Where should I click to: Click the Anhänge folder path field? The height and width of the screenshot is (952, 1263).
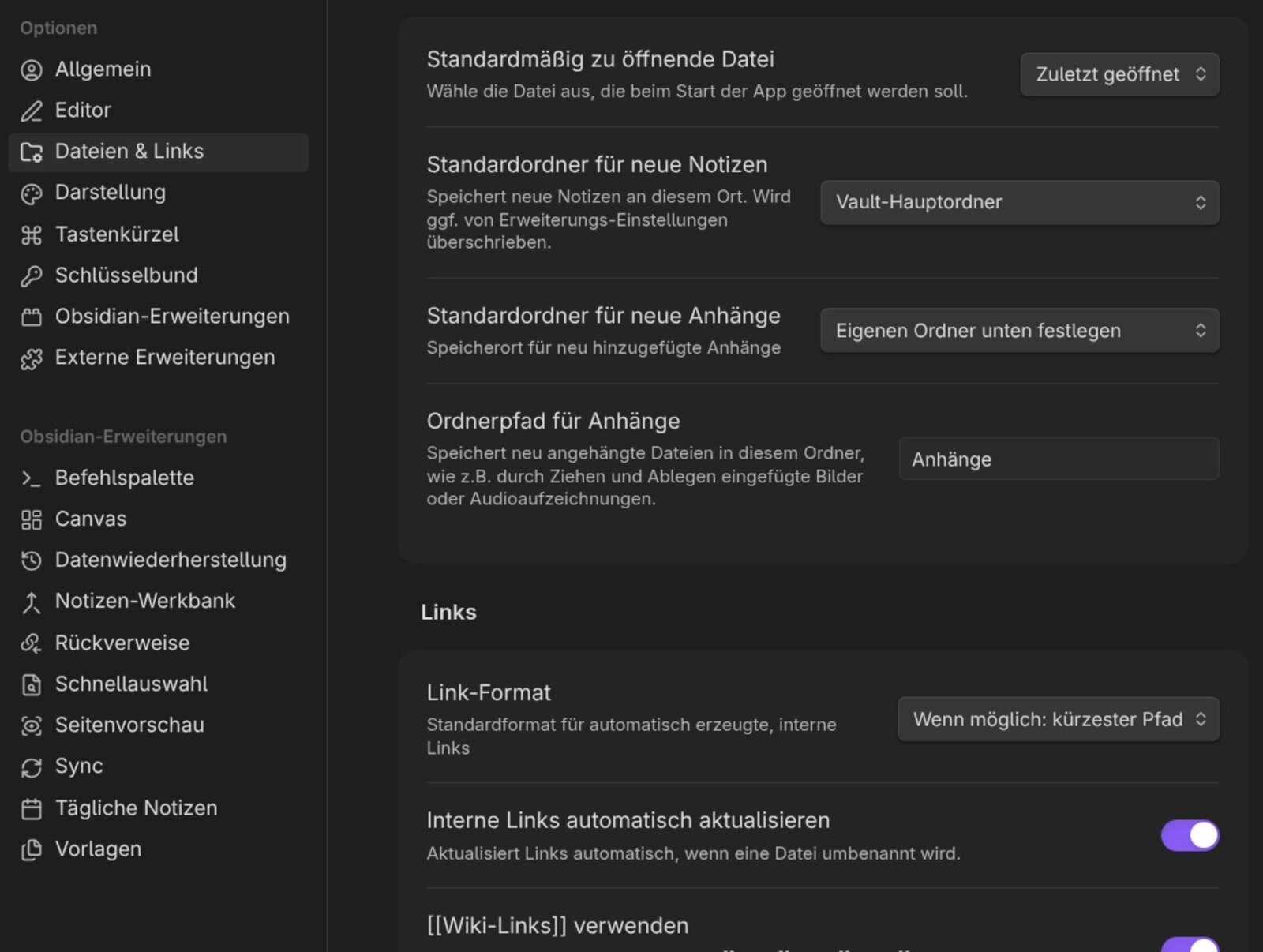(x=1058, y=459)
